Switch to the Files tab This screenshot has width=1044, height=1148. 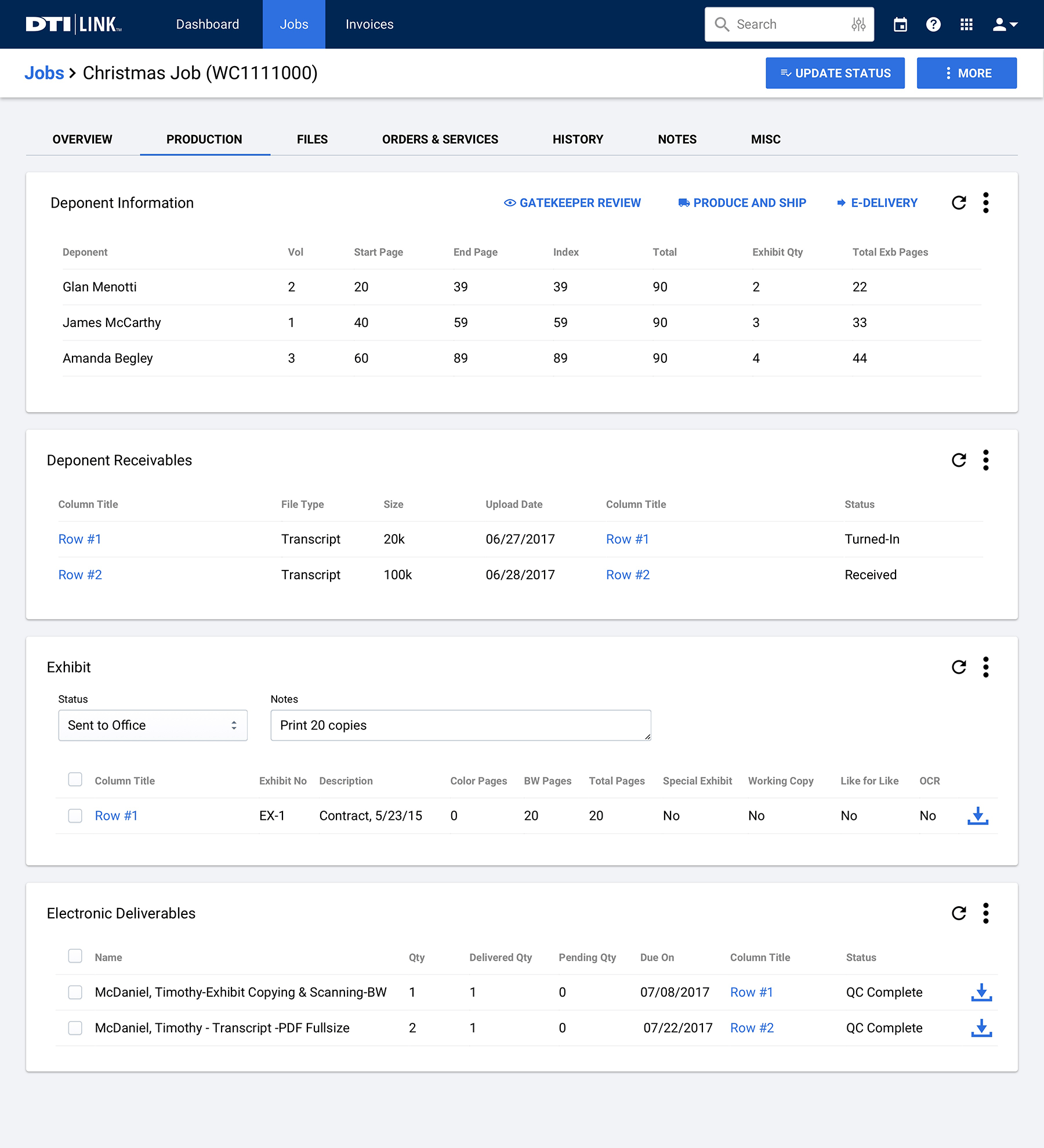click(x=312, y=139)
